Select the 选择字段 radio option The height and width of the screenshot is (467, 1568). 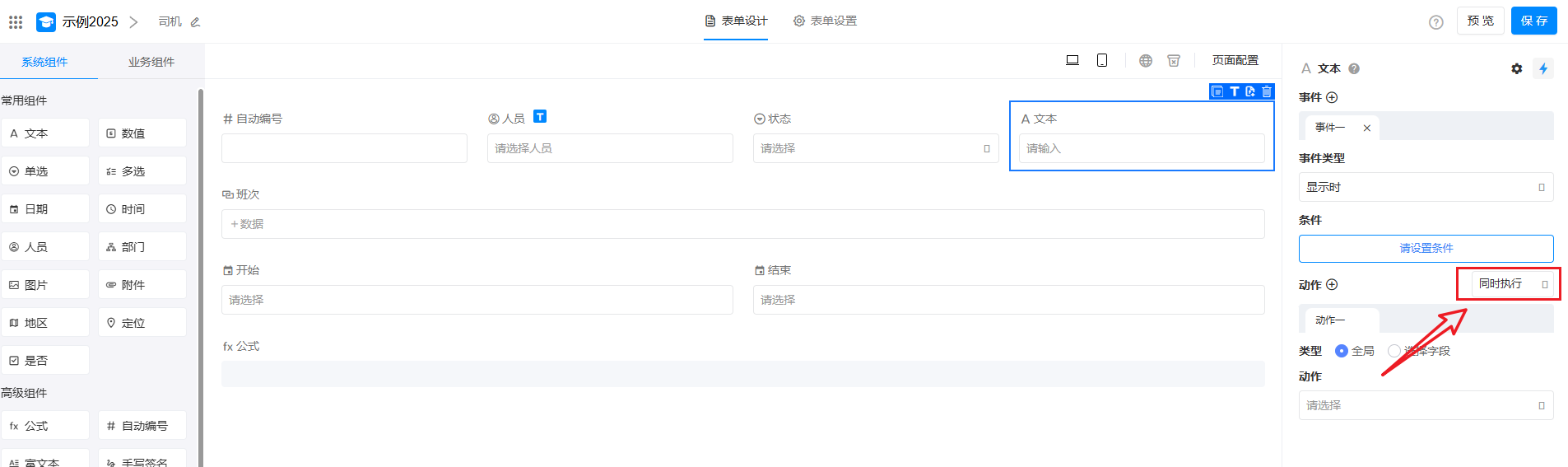[x=1394, y=351]
